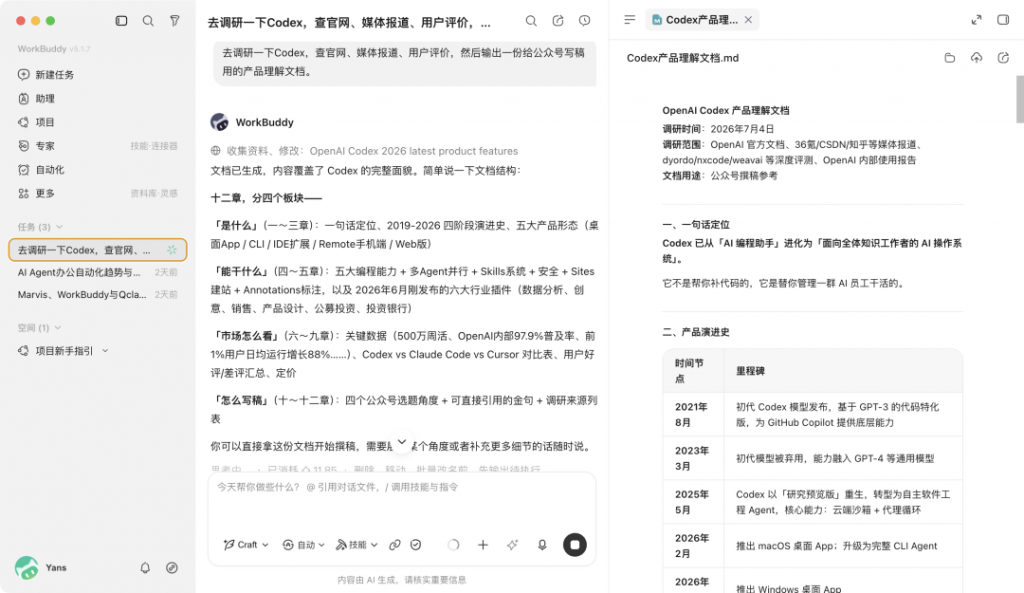Open the 技能 skills dropdown
Viewport: 1024px width, 593px height.
coord(357,545)
